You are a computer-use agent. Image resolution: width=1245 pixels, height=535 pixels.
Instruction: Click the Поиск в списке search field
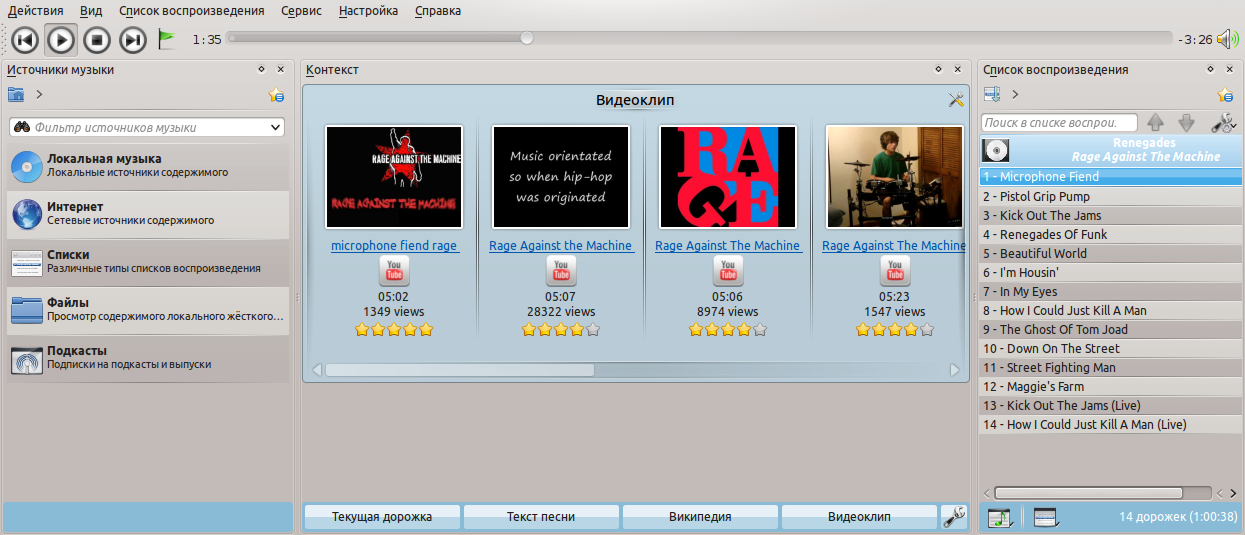tap(1060, 123)
